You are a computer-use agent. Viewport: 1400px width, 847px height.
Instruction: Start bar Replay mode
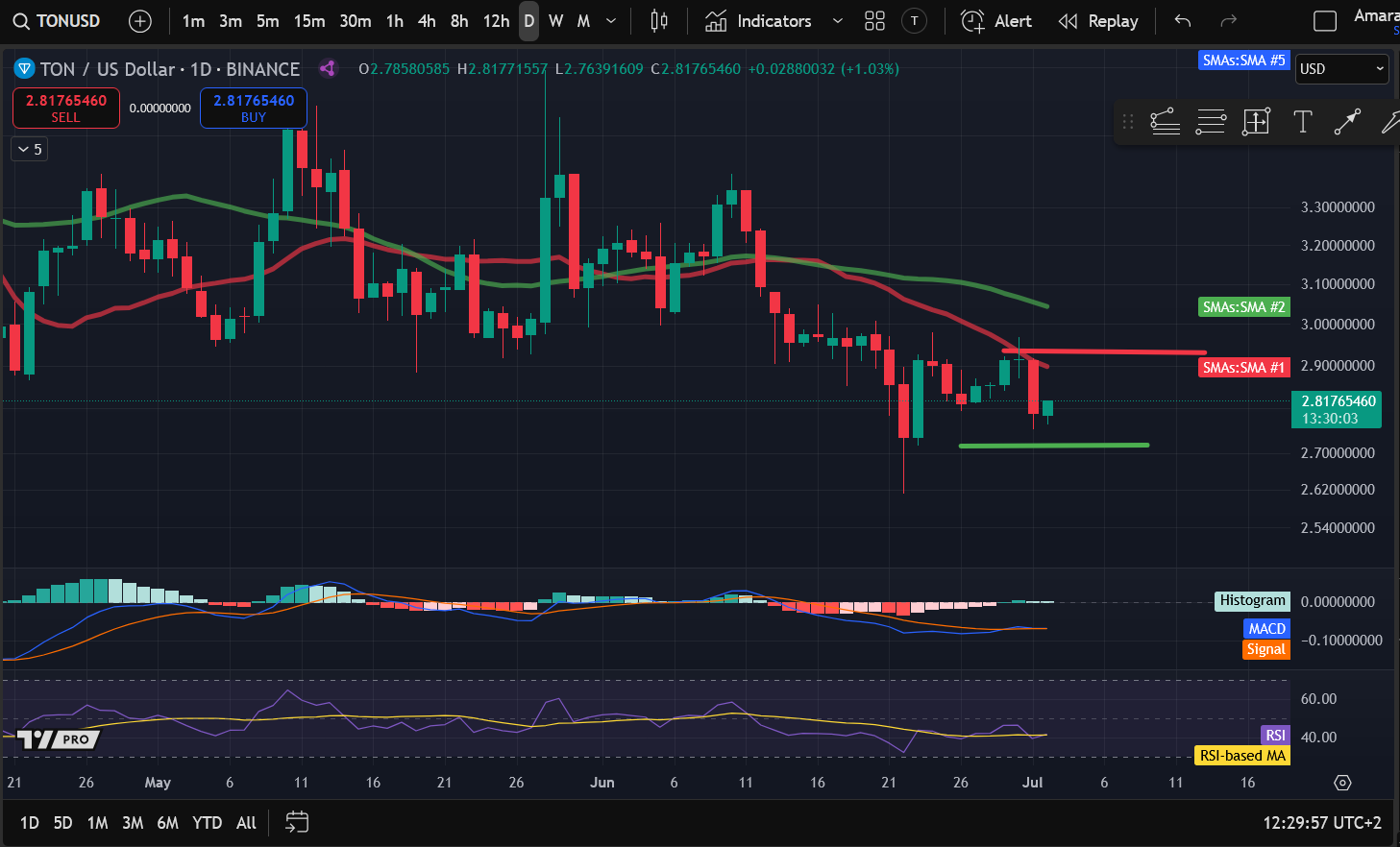[x=1098, y=21]
